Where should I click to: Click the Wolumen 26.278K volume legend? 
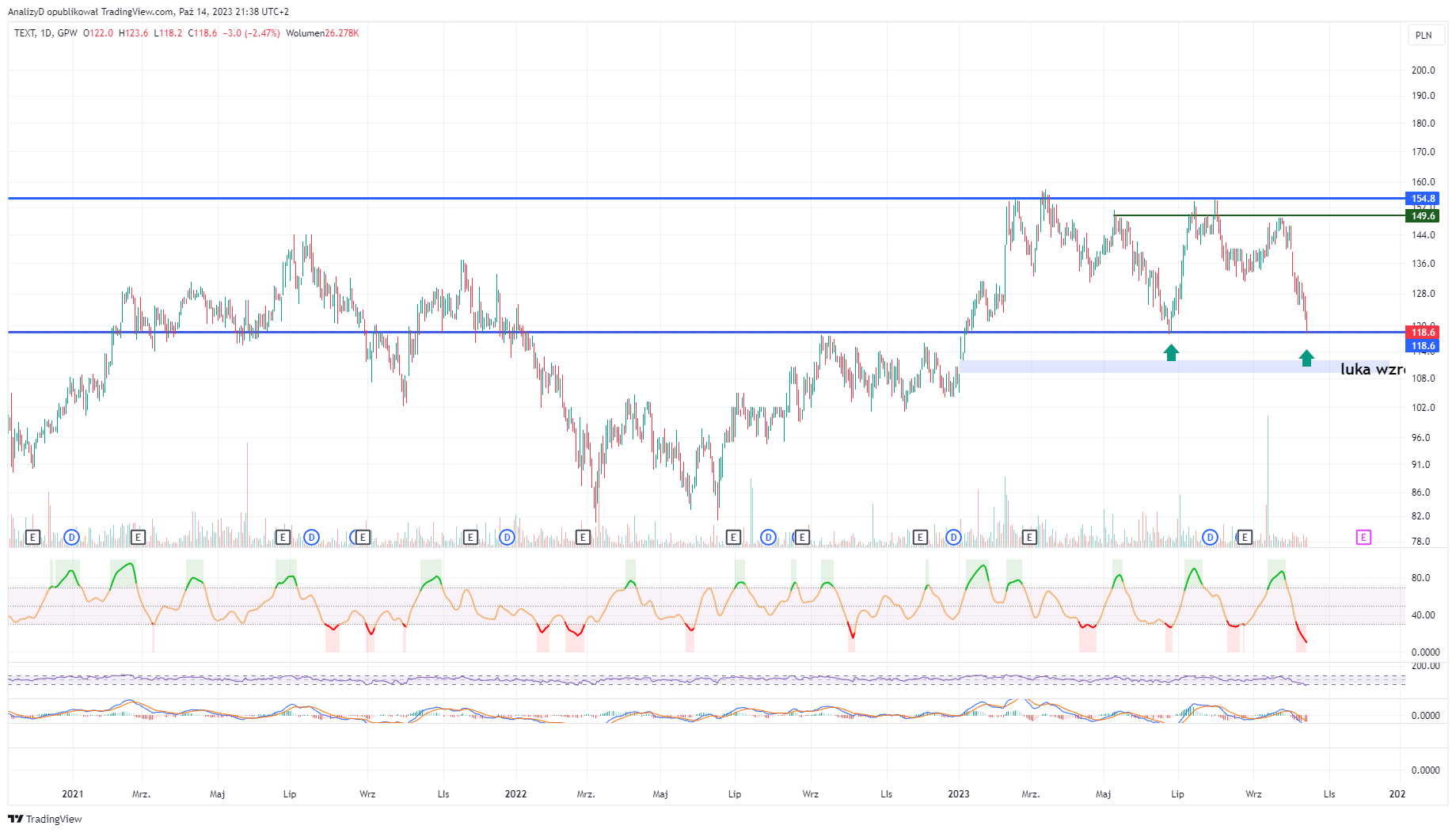322,33
